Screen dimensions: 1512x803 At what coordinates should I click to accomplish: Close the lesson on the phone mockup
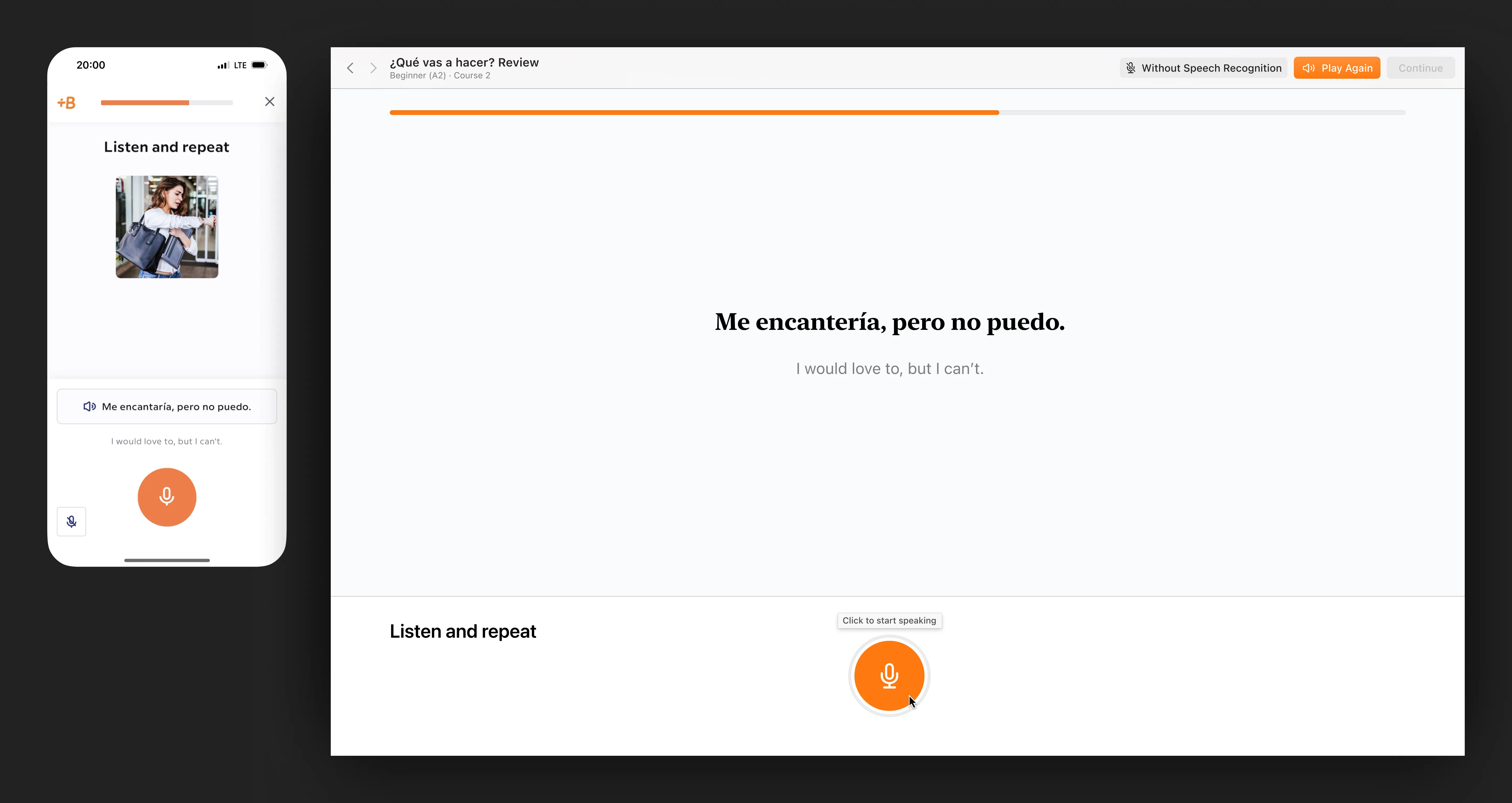click(x=269, y=102)
